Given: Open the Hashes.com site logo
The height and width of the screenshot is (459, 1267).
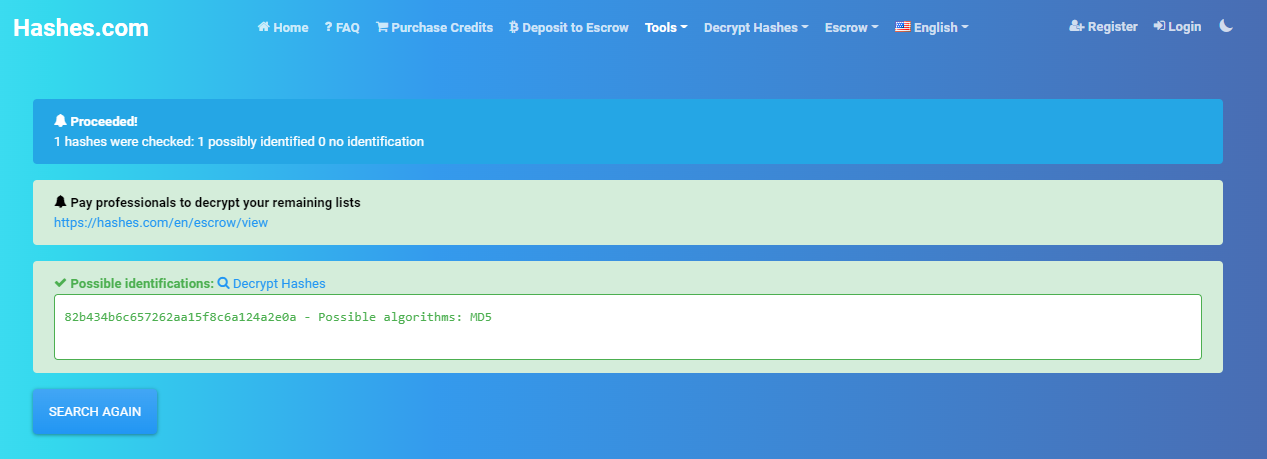Looking at the screenshot, I should point(81,28).
